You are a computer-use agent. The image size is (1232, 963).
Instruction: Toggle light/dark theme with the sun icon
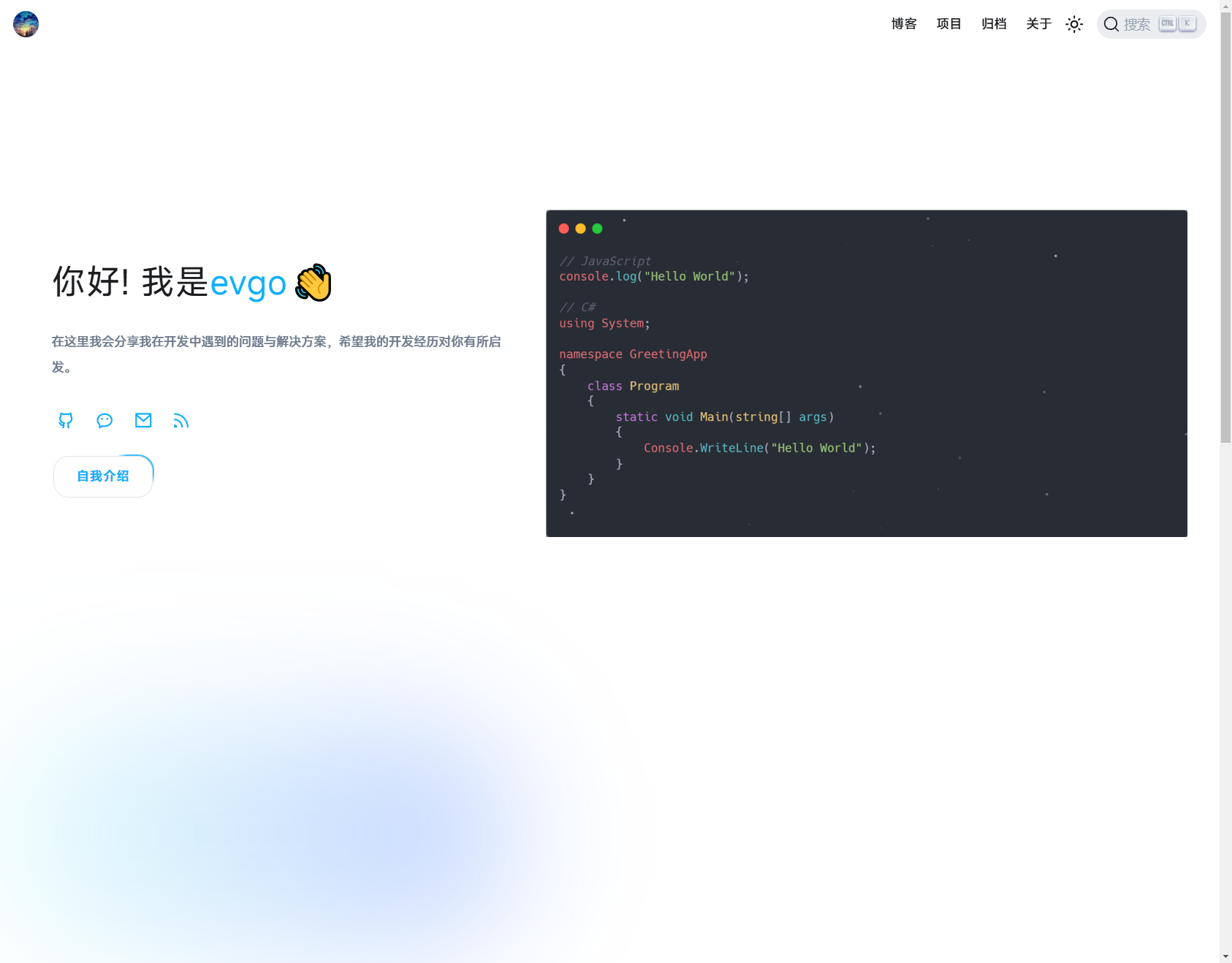(x=1073, y=23)
